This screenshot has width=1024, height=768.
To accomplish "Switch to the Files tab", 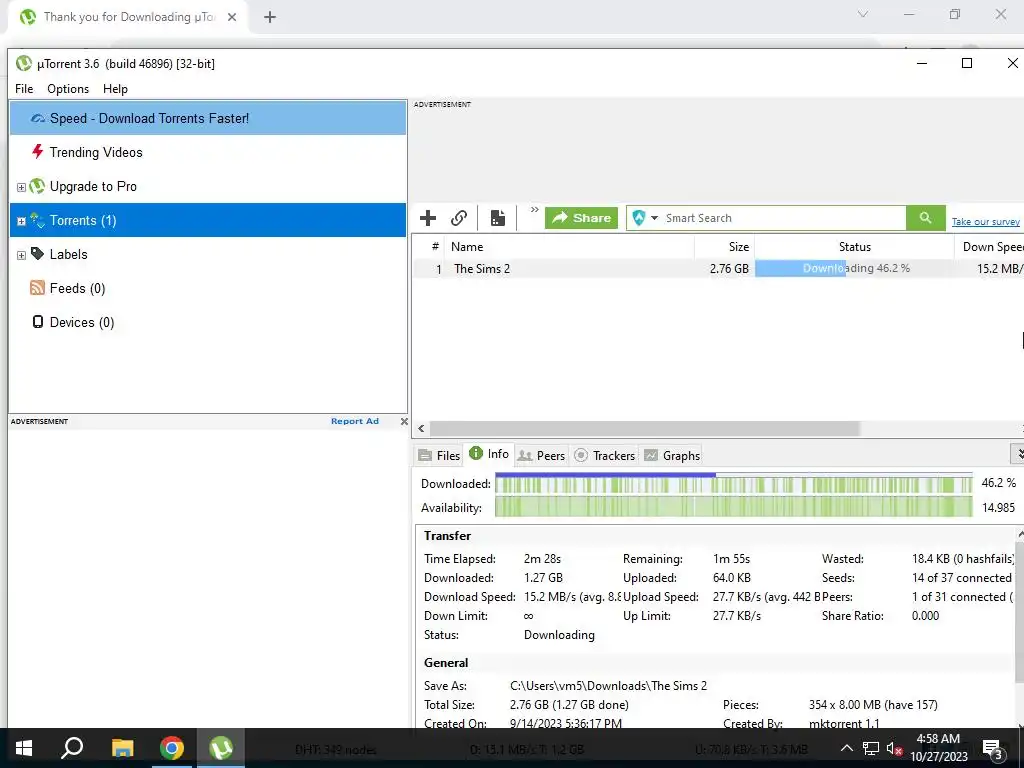I will [439, 455].
